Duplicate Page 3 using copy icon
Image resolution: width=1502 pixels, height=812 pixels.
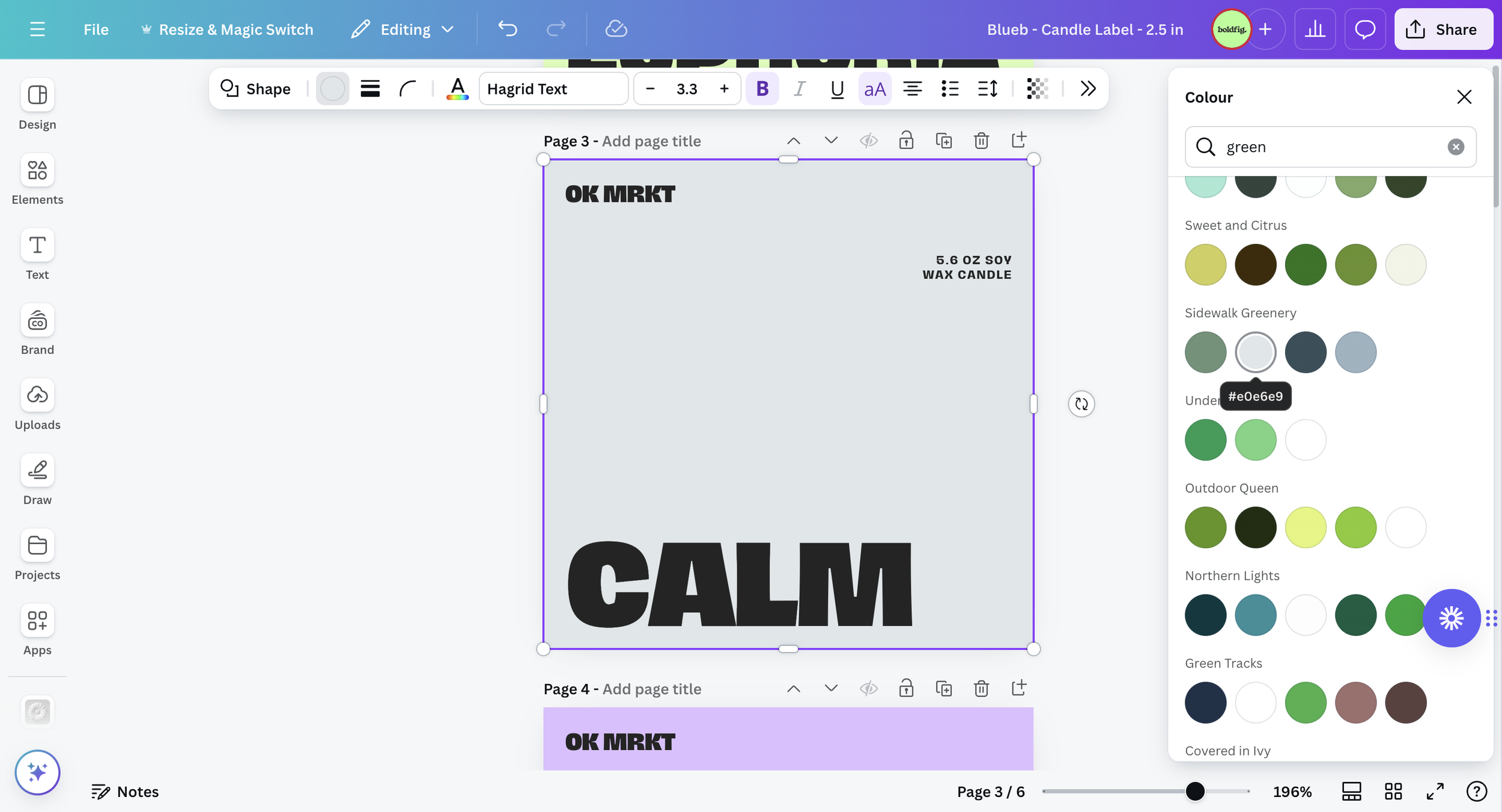pos(944,141)
